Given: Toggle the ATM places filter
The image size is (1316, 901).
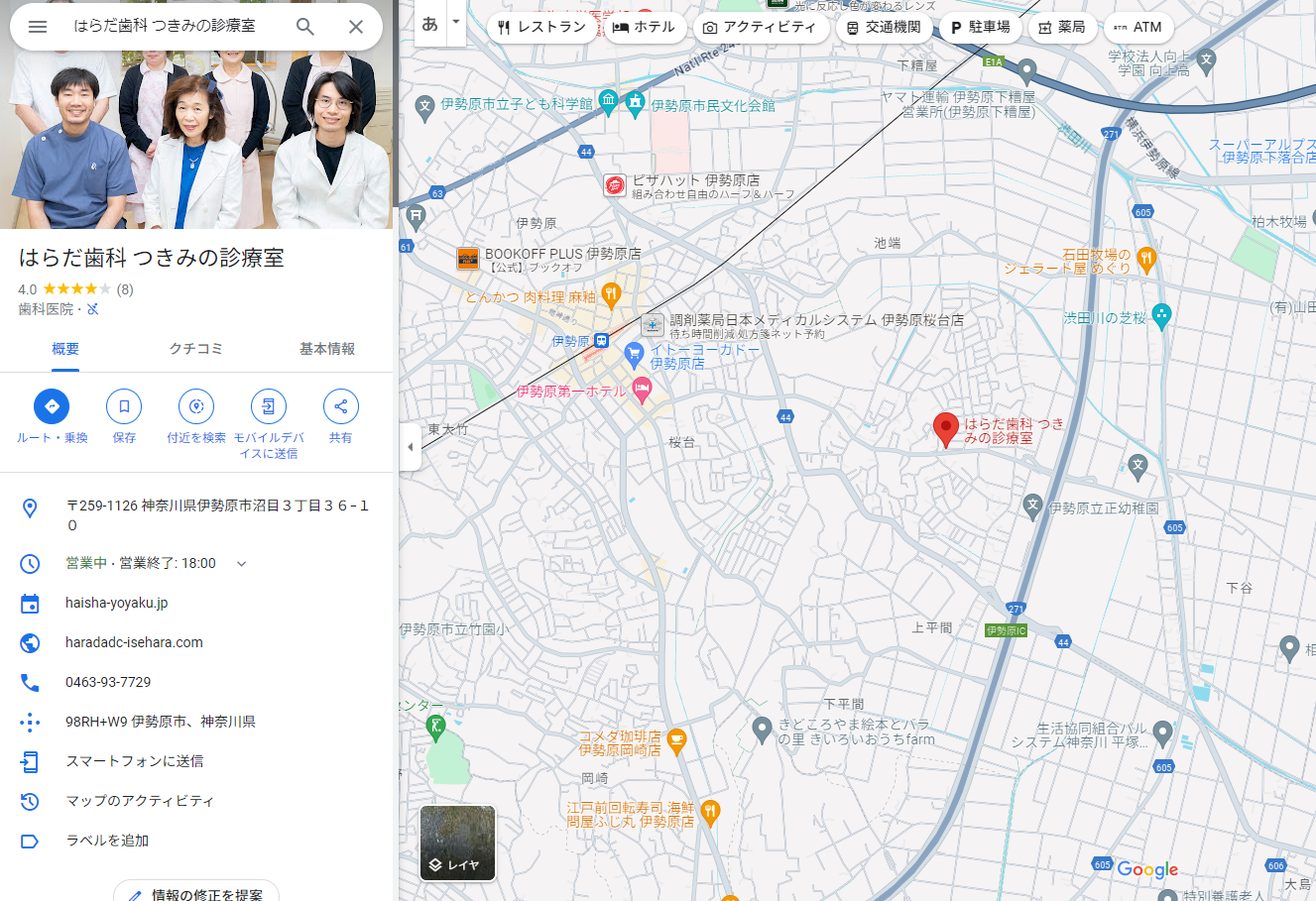Looking at the screenshot, I should click(x=1138, y=28).
